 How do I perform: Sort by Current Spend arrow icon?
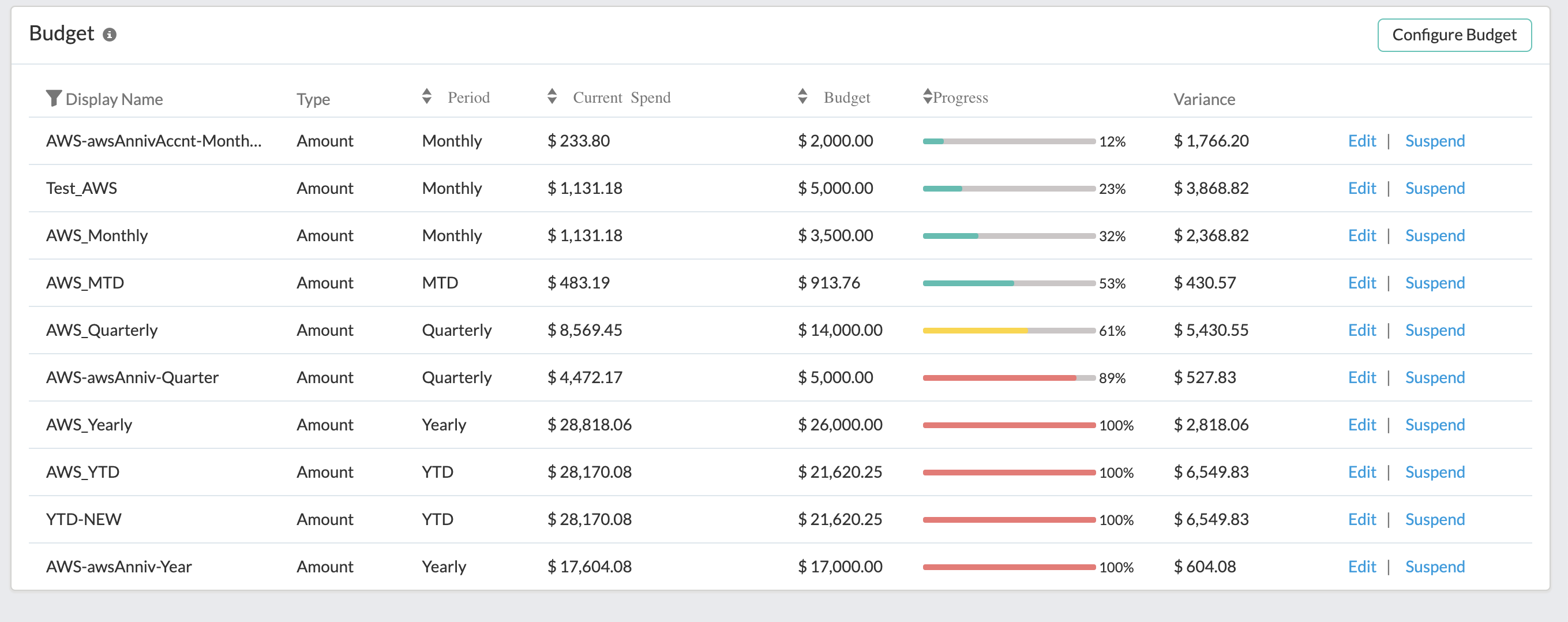click(552, 97)
